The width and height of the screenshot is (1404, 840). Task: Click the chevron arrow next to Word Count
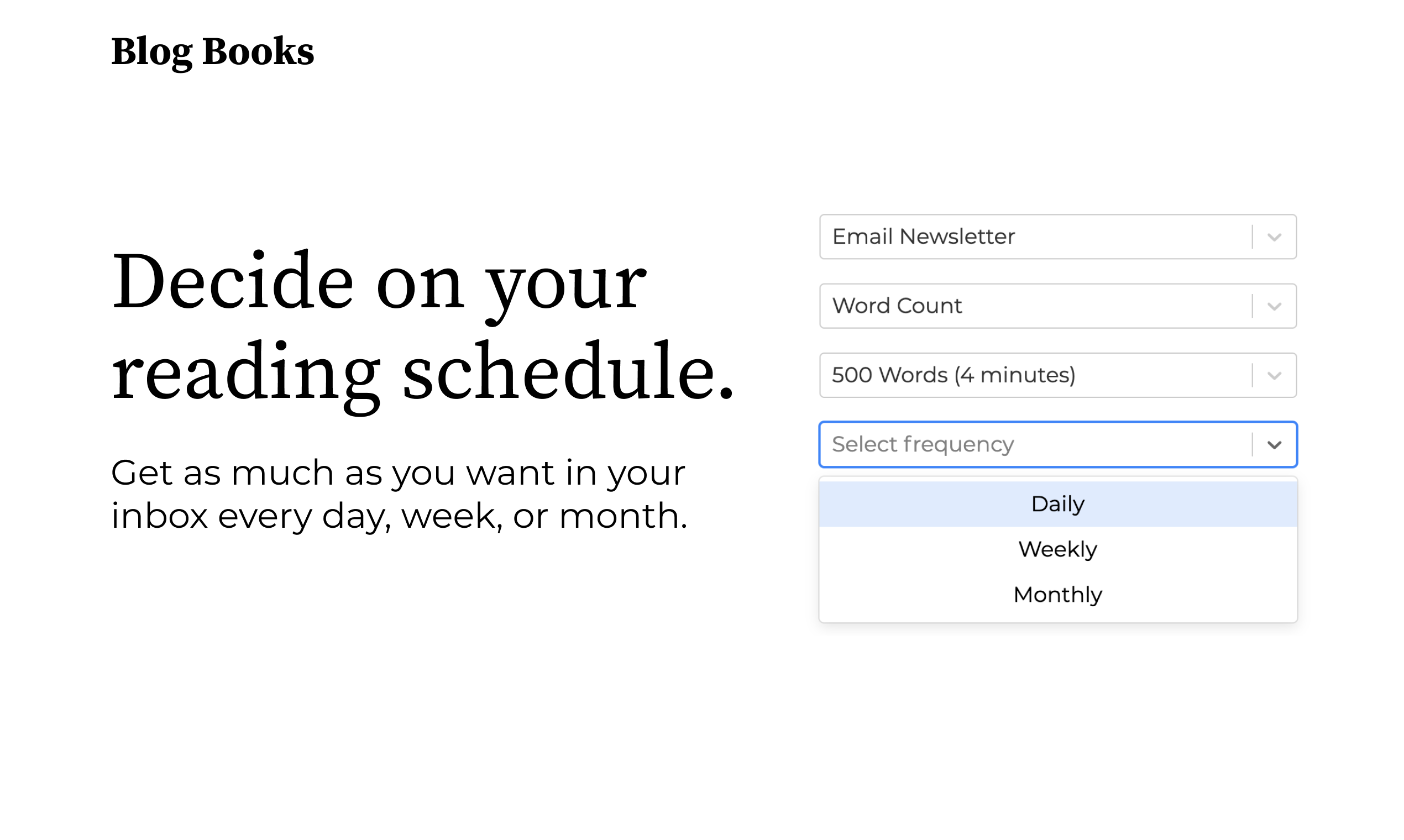(1274, 307)
